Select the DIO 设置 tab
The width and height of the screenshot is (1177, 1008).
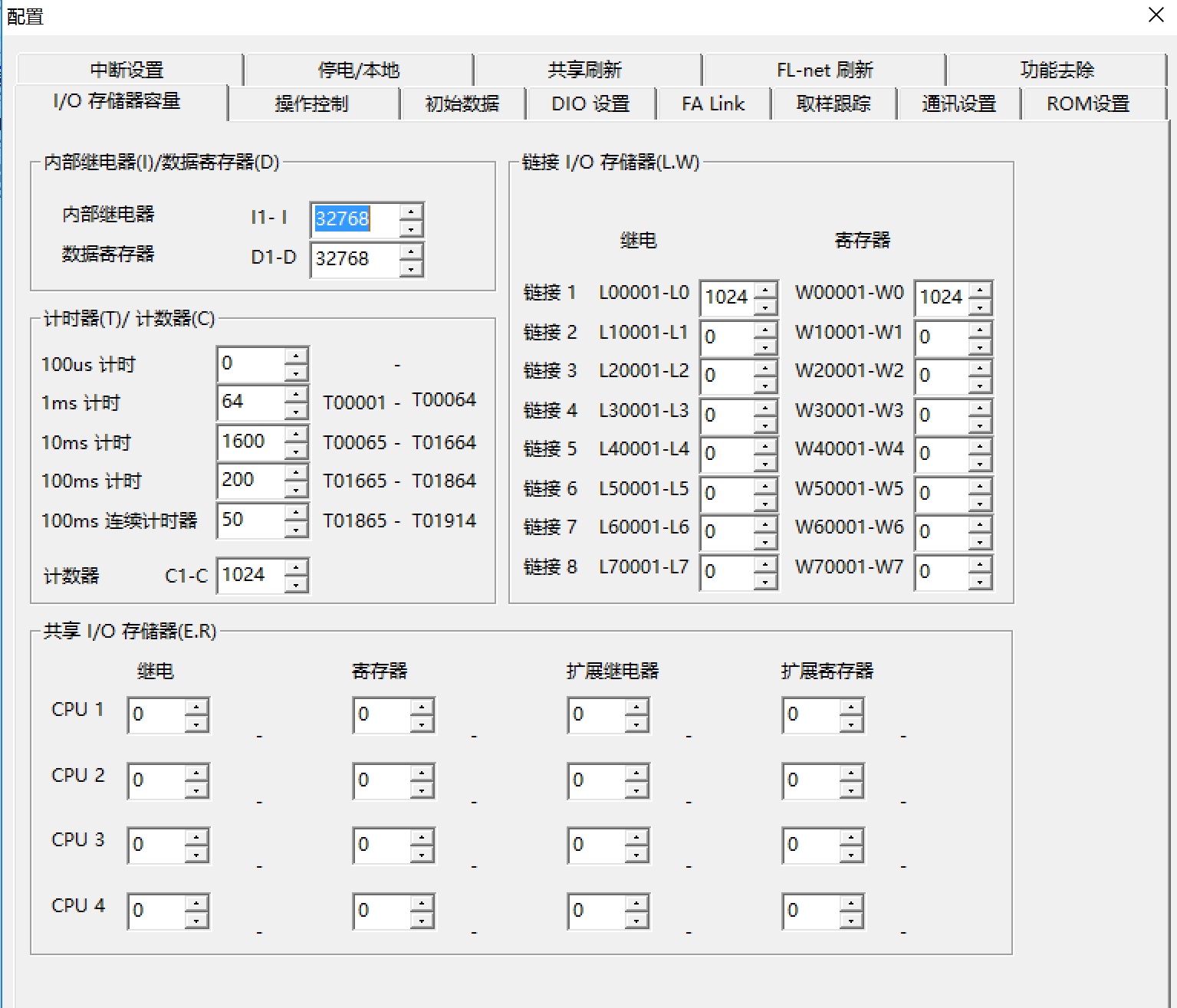(590, 103)
